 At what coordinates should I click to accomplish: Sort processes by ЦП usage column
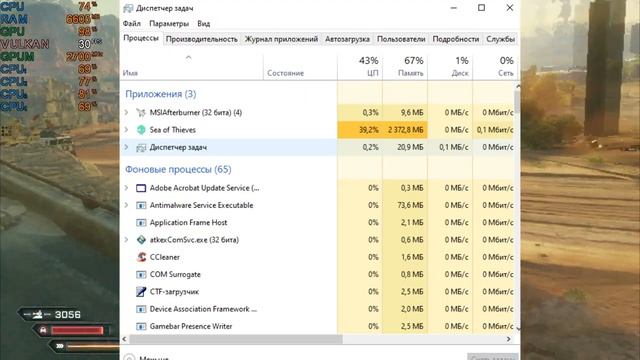pos(360,67)
